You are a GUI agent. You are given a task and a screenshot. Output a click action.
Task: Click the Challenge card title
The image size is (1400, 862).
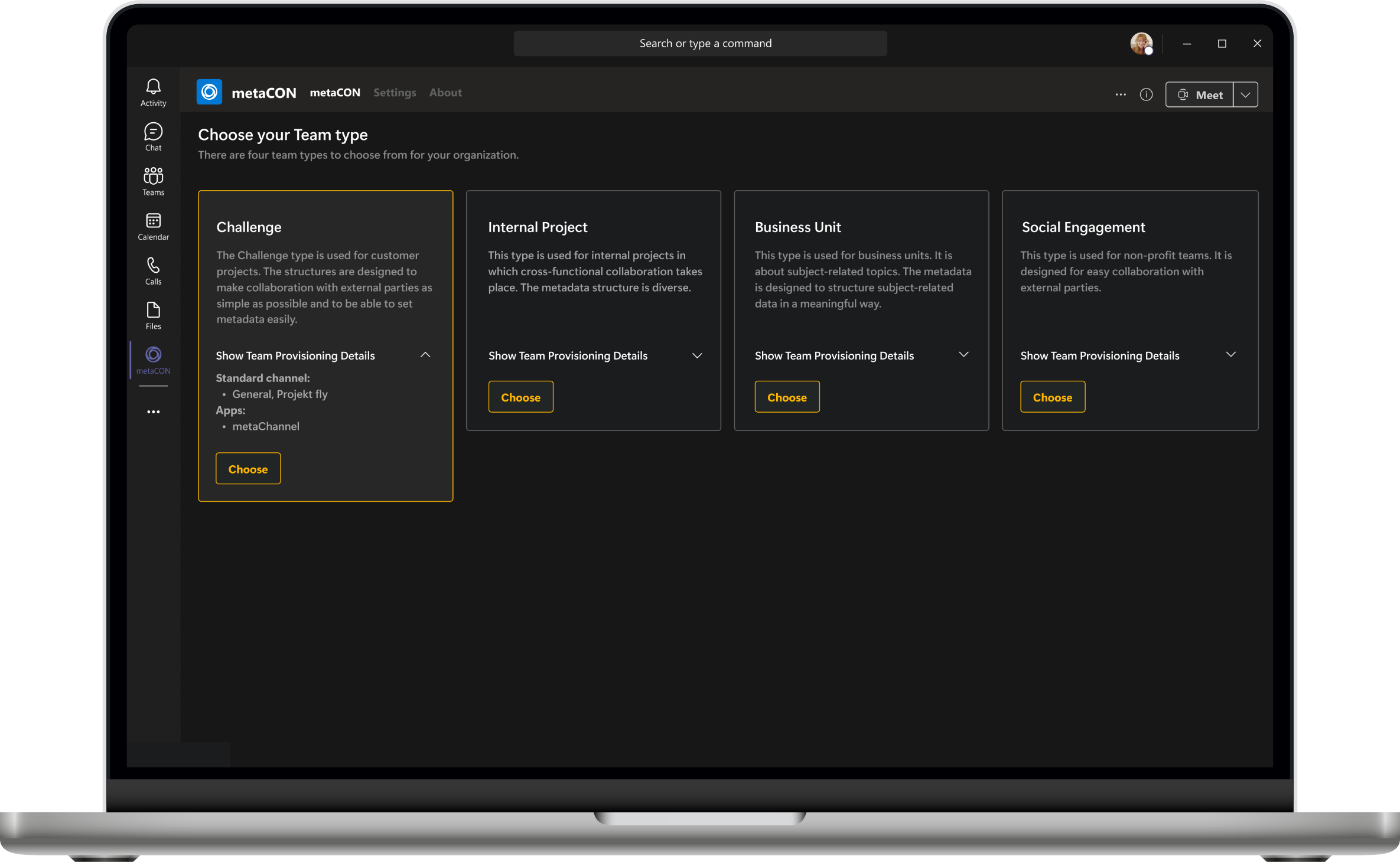coord(249,227)
